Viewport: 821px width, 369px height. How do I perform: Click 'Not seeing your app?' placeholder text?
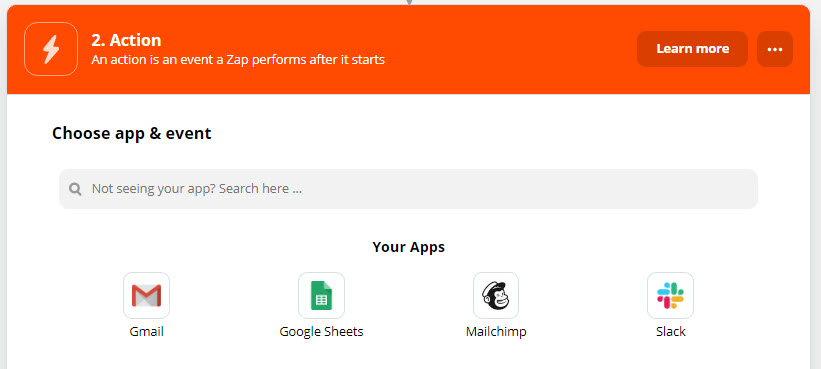(x=153, y=189)
